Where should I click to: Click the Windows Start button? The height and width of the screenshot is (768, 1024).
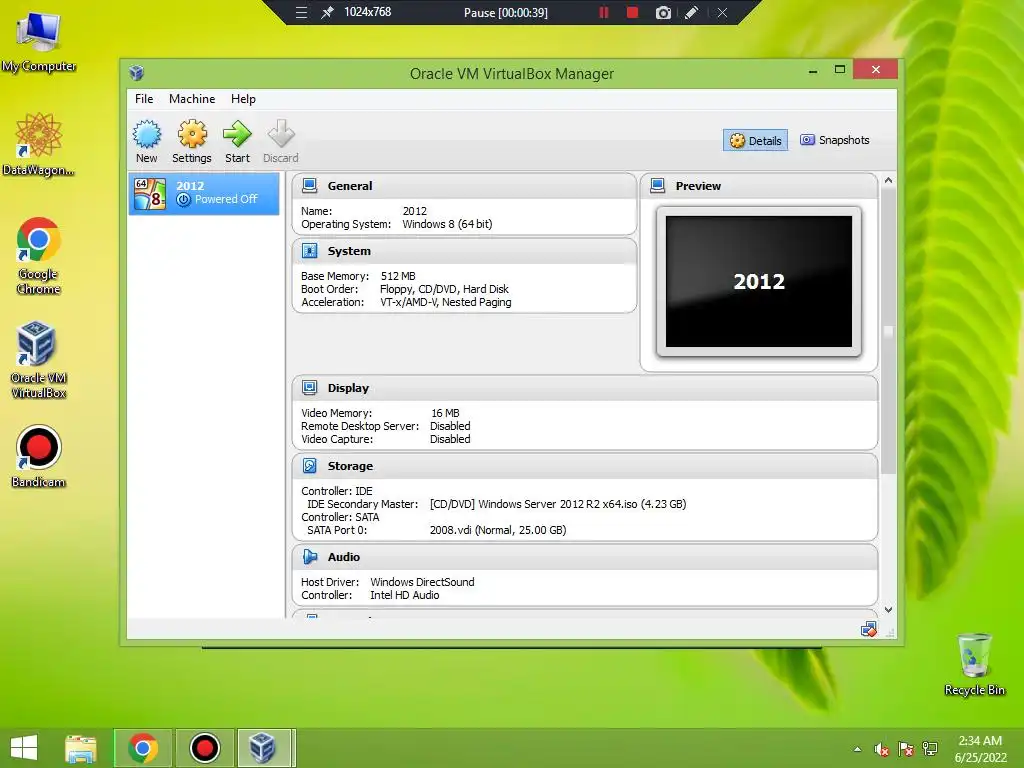coord(24,748)
